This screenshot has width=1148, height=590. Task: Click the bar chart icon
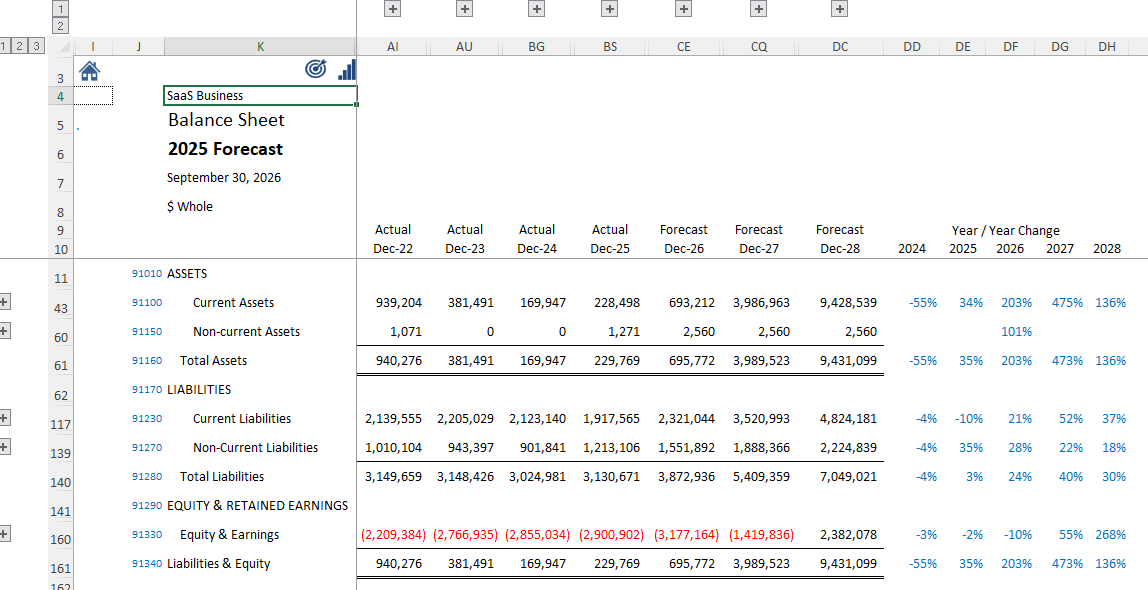[x=347, y=70]
